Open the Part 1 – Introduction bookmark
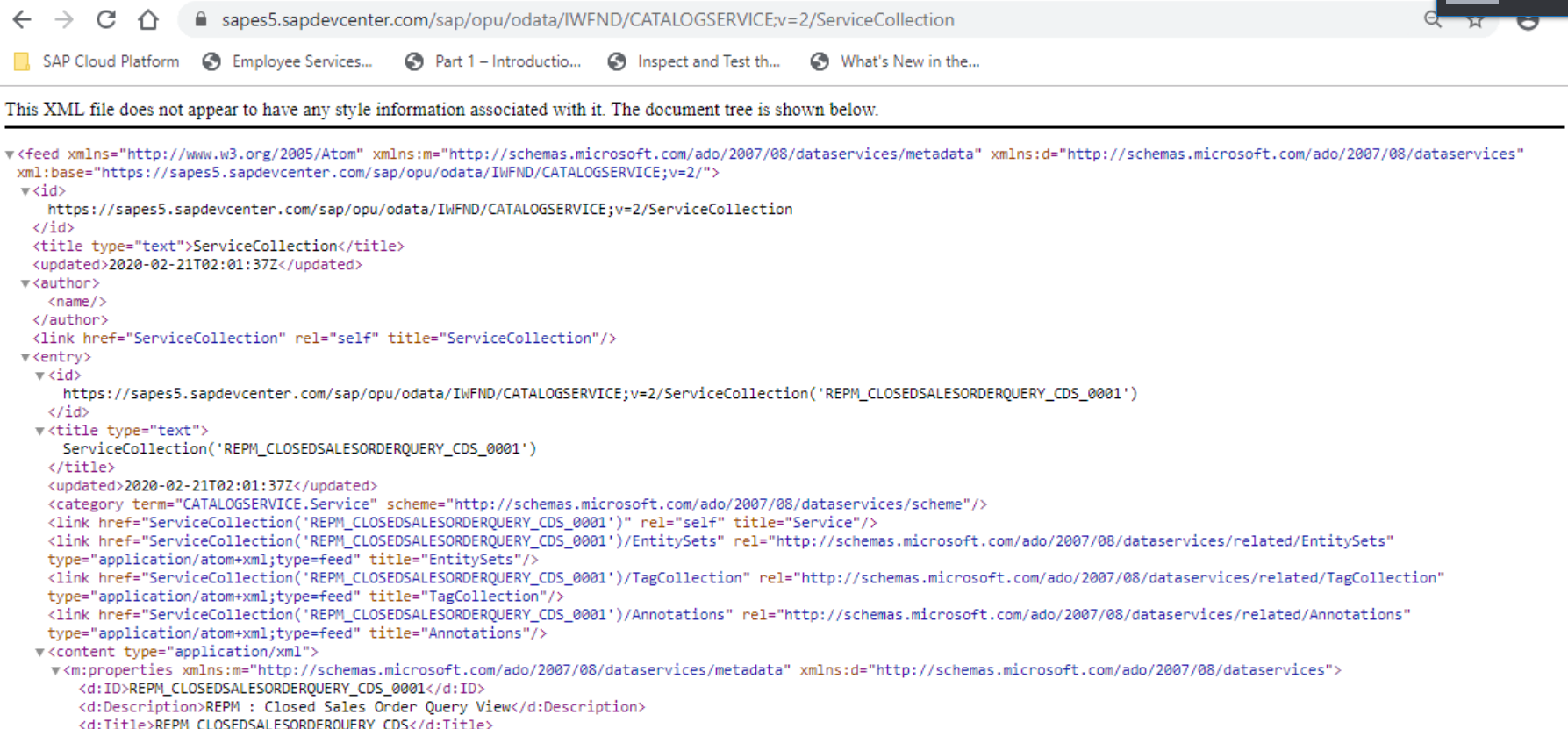The image size is (1568, 729). pos(493,61)
